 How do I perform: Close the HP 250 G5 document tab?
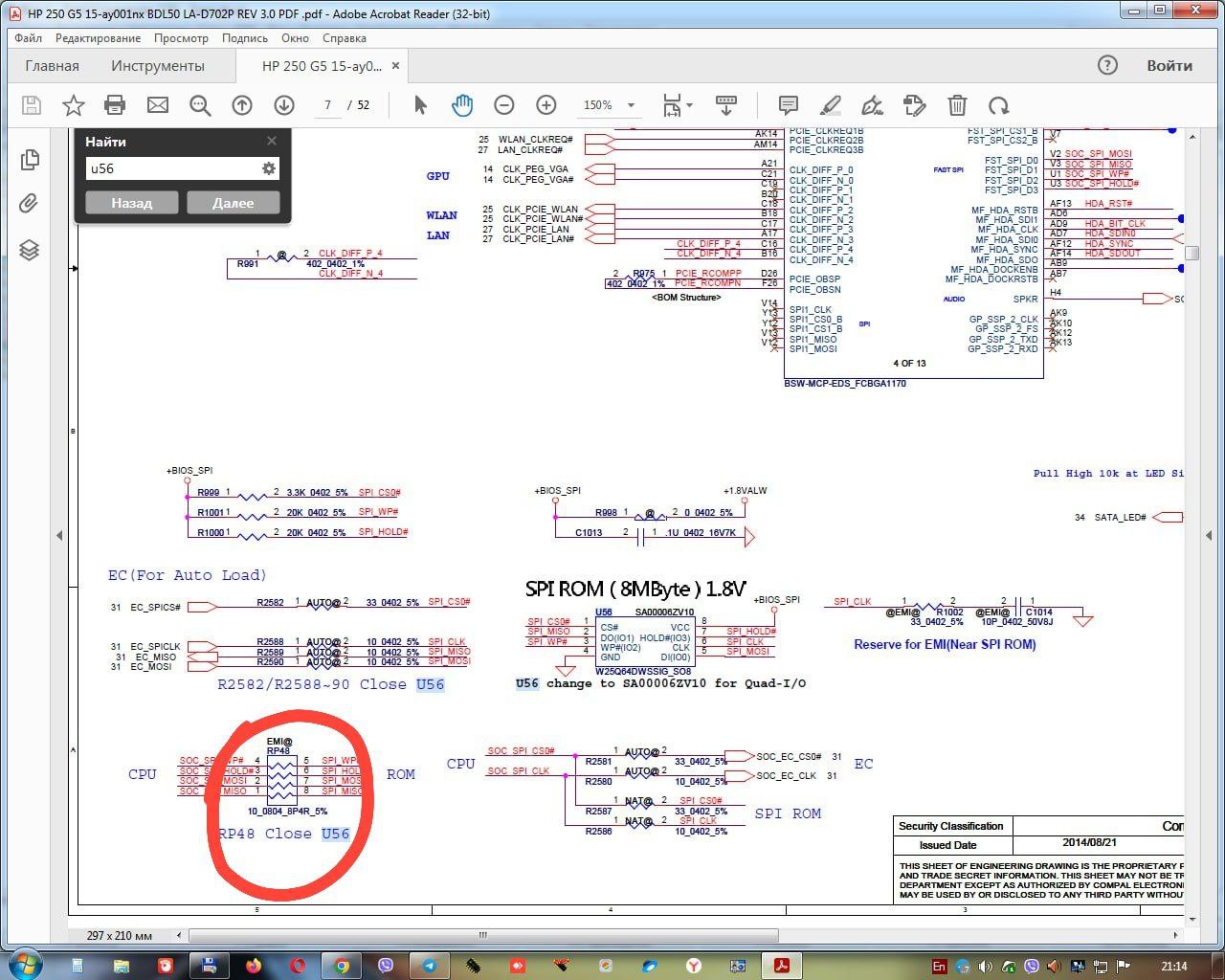tap(395, 66)
